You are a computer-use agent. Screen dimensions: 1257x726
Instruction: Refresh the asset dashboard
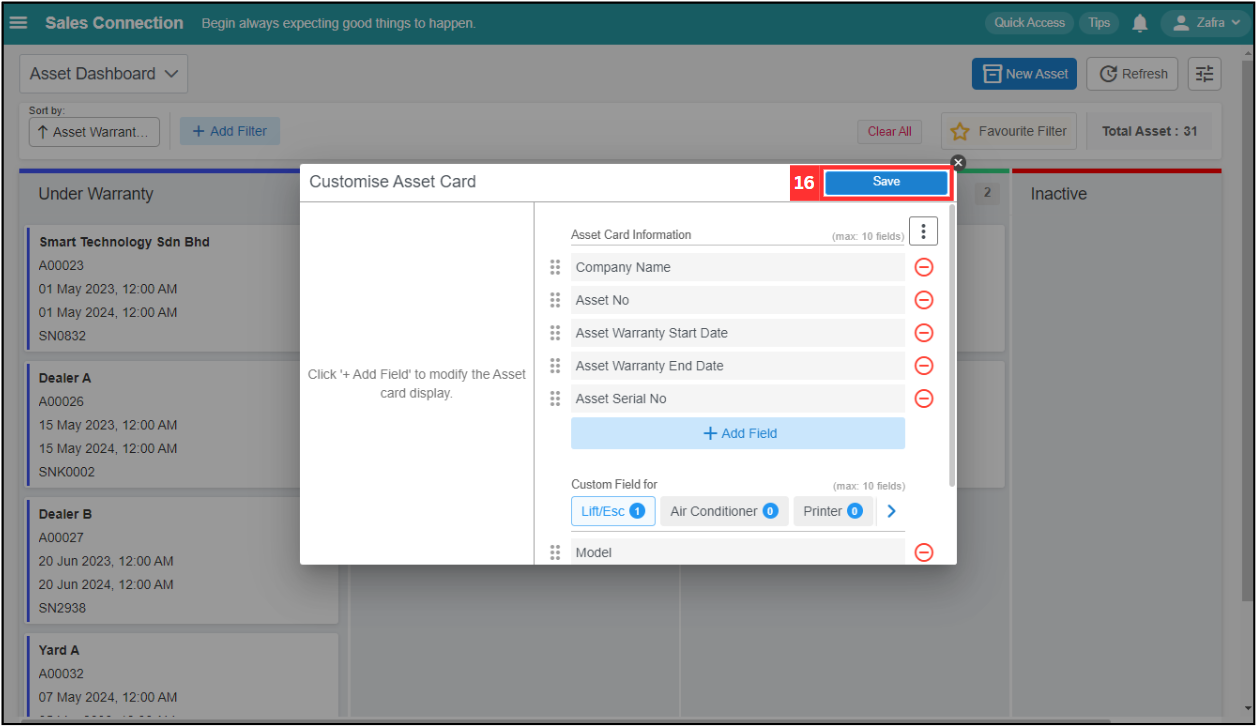1134,74
